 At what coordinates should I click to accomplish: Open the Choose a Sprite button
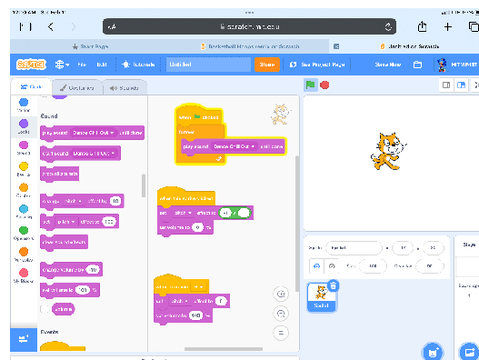point(432,352)
